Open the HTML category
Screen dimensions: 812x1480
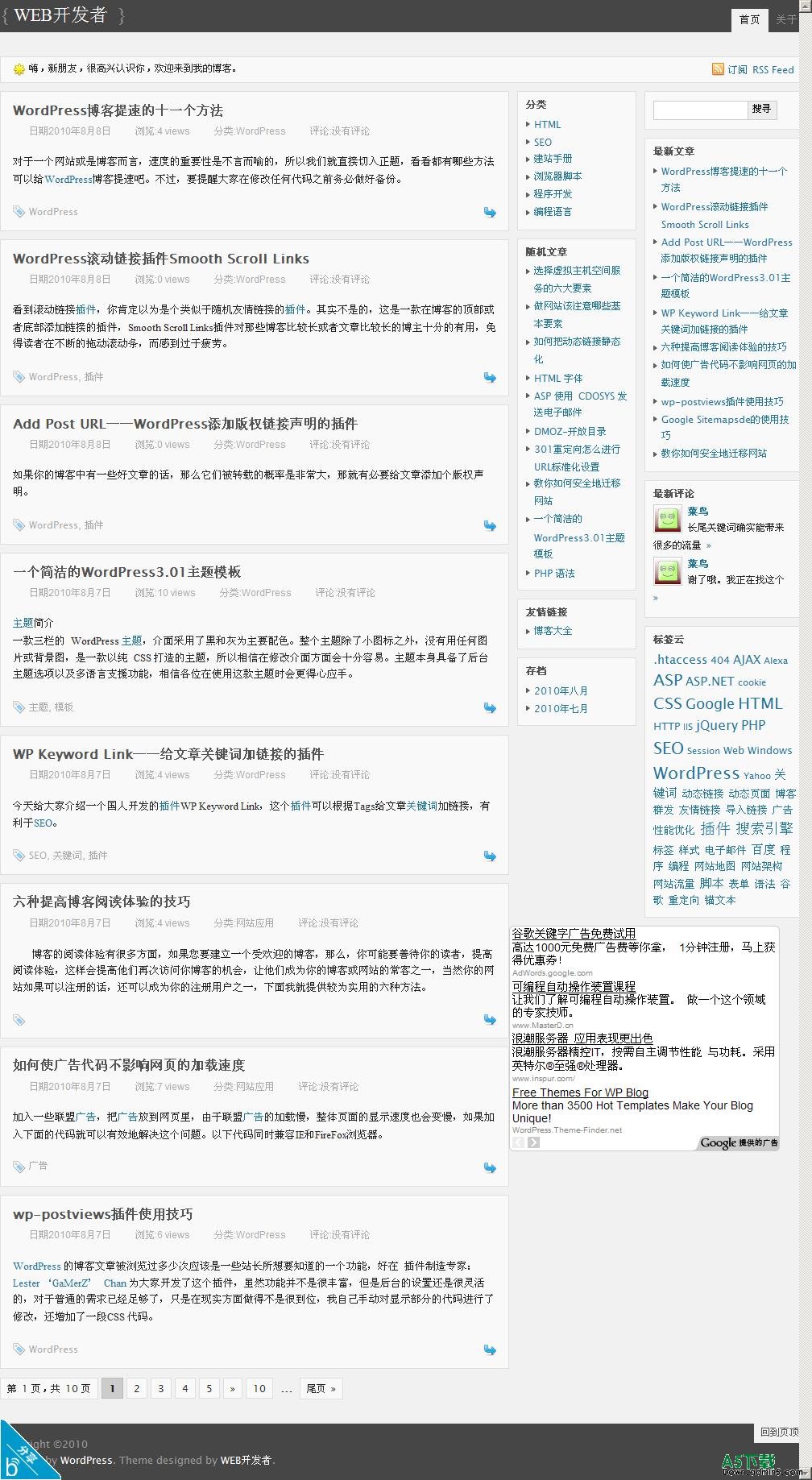pos(547,125)
